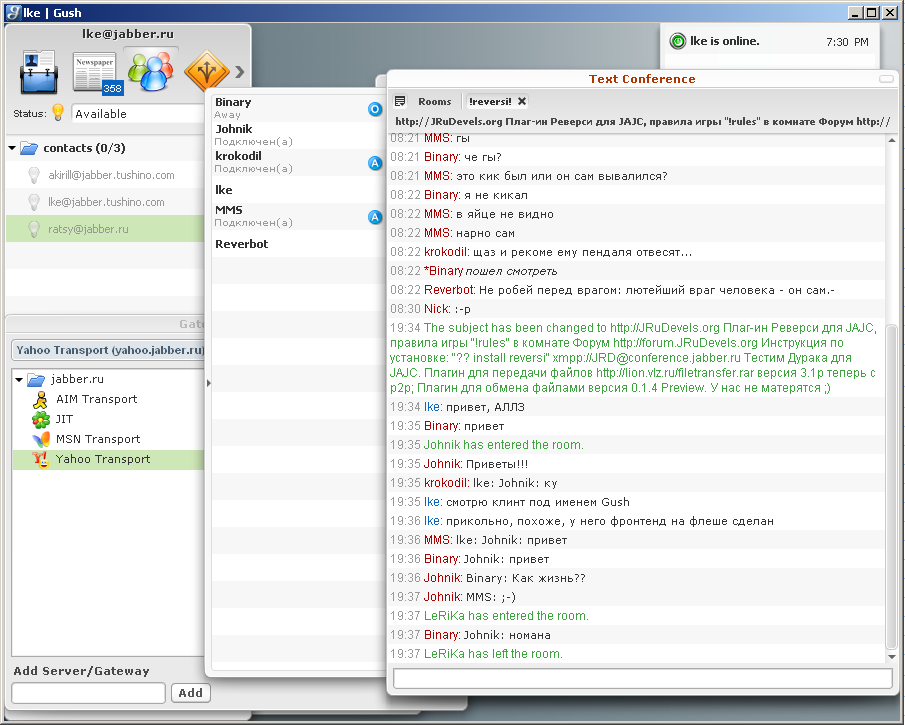Click the blue badge next to Binary
Screen dimensions: 905x725
375,109
